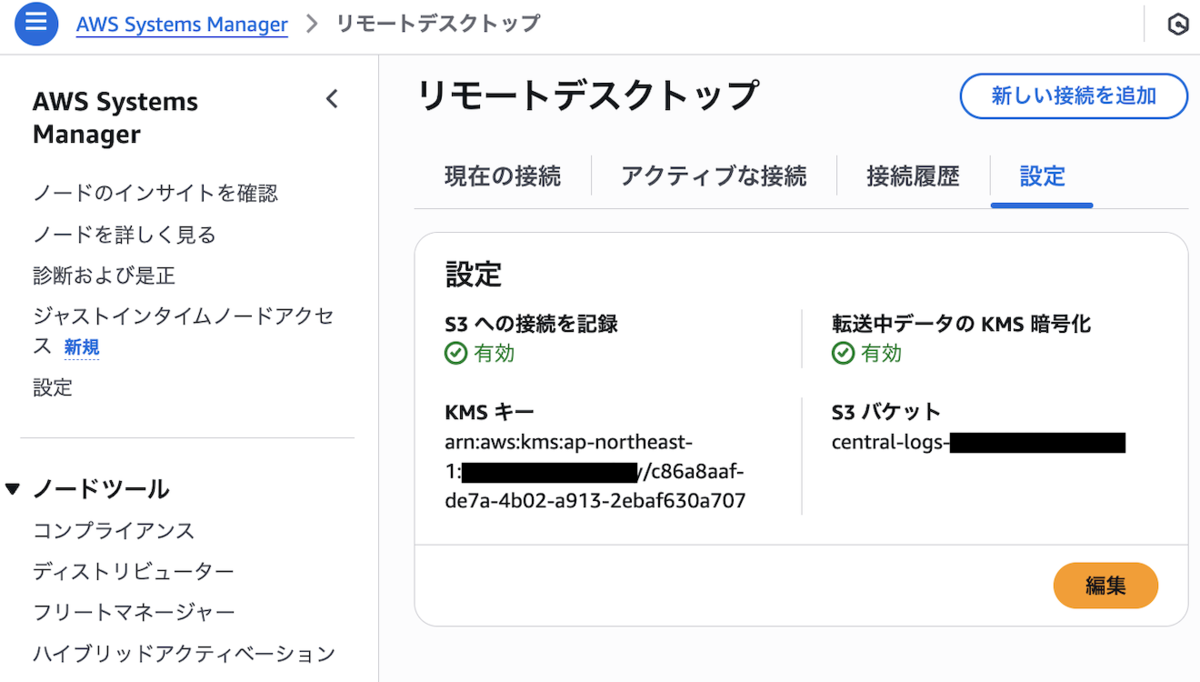Open the AWS Systems Manager breadcrumb link
Image resolution: width=1200 pixels, height=682 pixels.
pos(182,24)
